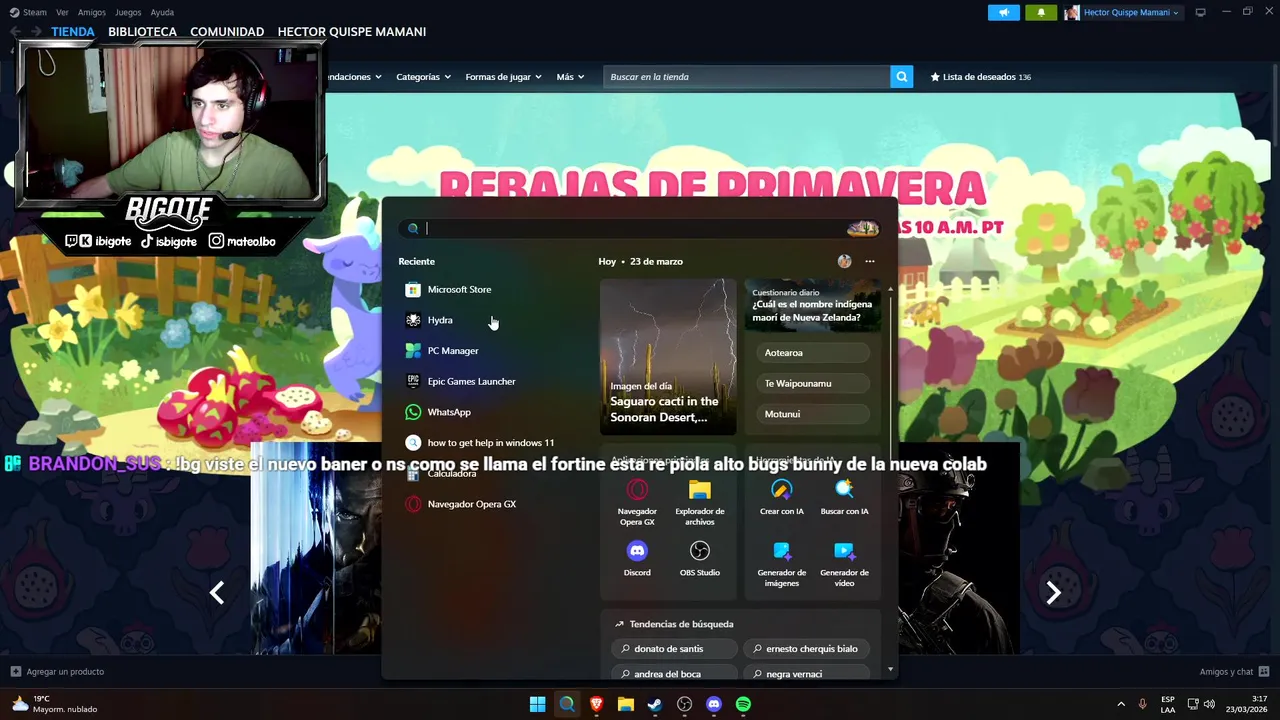Open the Amigos menu in Steam
Image resolution: width=1280 pixels, height=720 pixels.
pyautogui.click(x=92, y=12)
